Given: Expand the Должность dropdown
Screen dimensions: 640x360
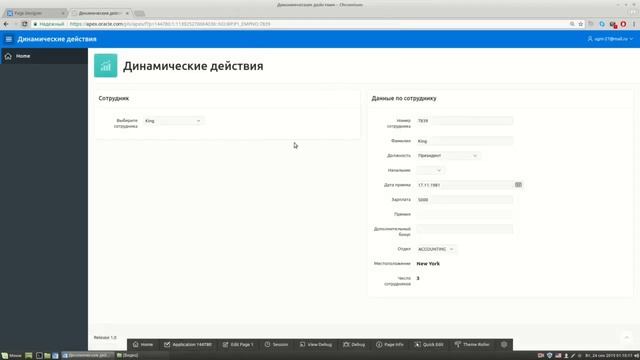Looking at the screenshot, I should [448, 156].
